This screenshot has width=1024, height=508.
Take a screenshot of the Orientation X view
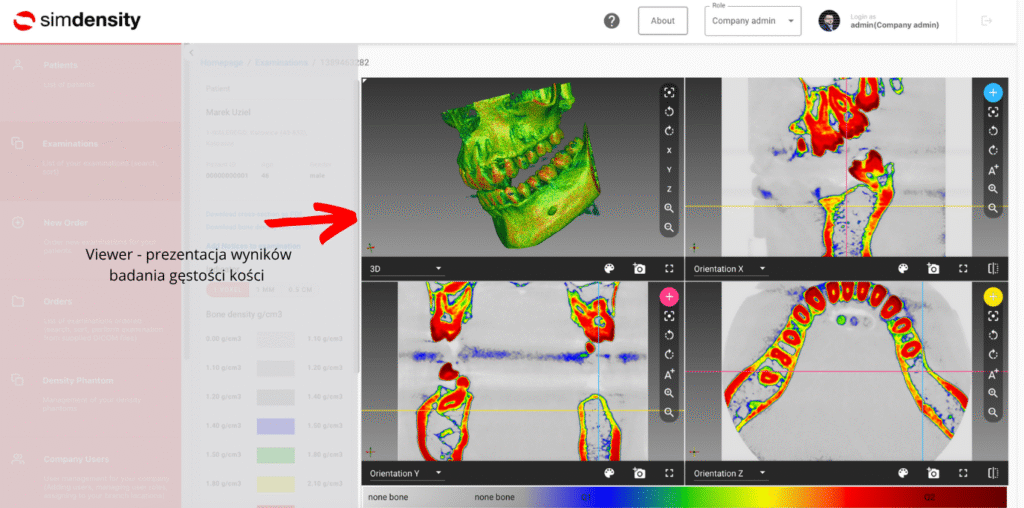click(933, 268)
